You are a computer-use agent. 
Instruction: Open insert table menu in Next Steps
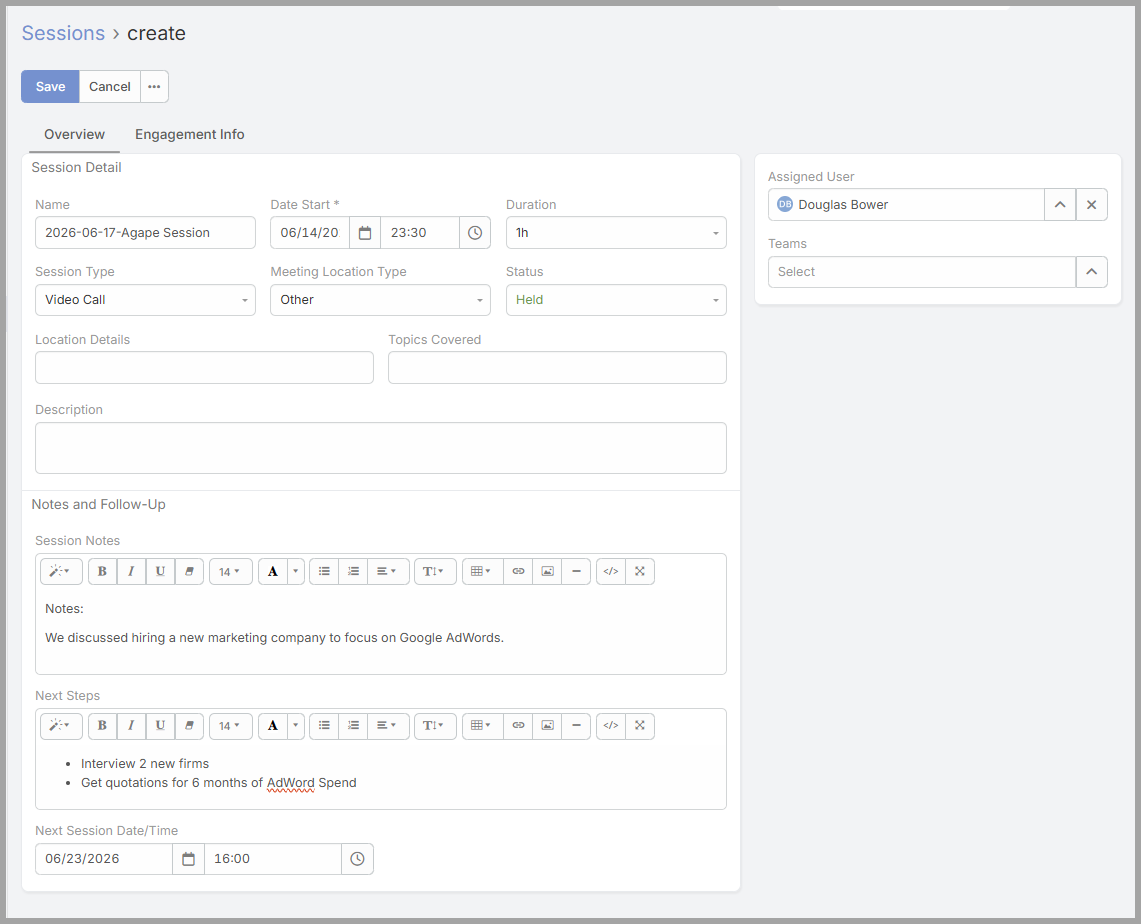482,725
